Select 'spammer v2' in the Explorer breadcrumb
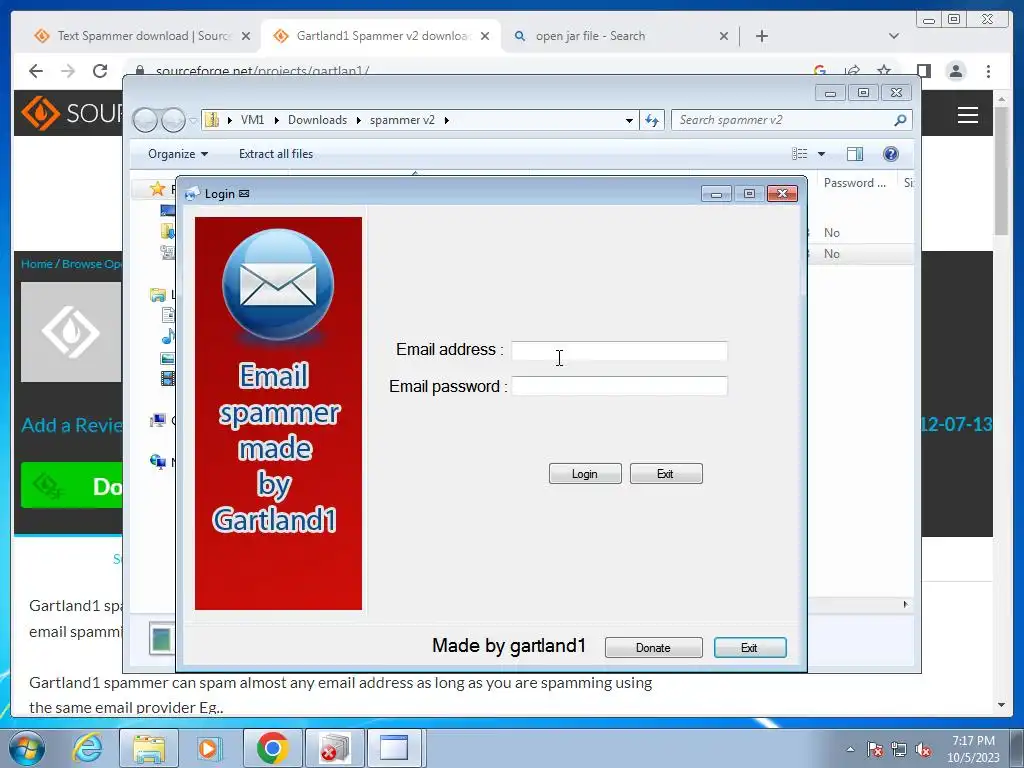This screenshot has height=768, width=1024. pyautogui.click(x=402, y=120)
